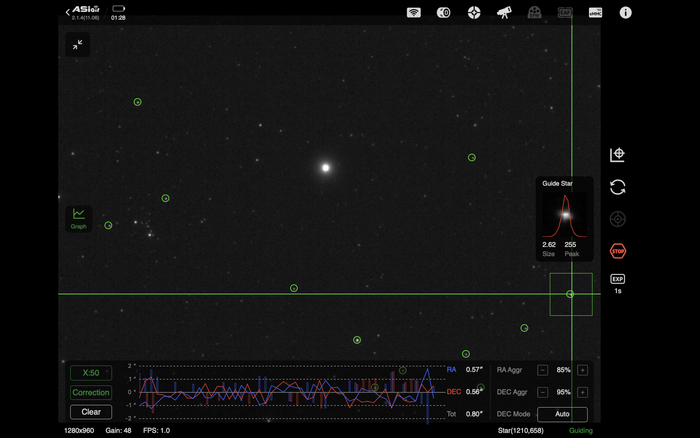
Task: Change the X:50 graph scale
Action: click(x=91, y=373)
